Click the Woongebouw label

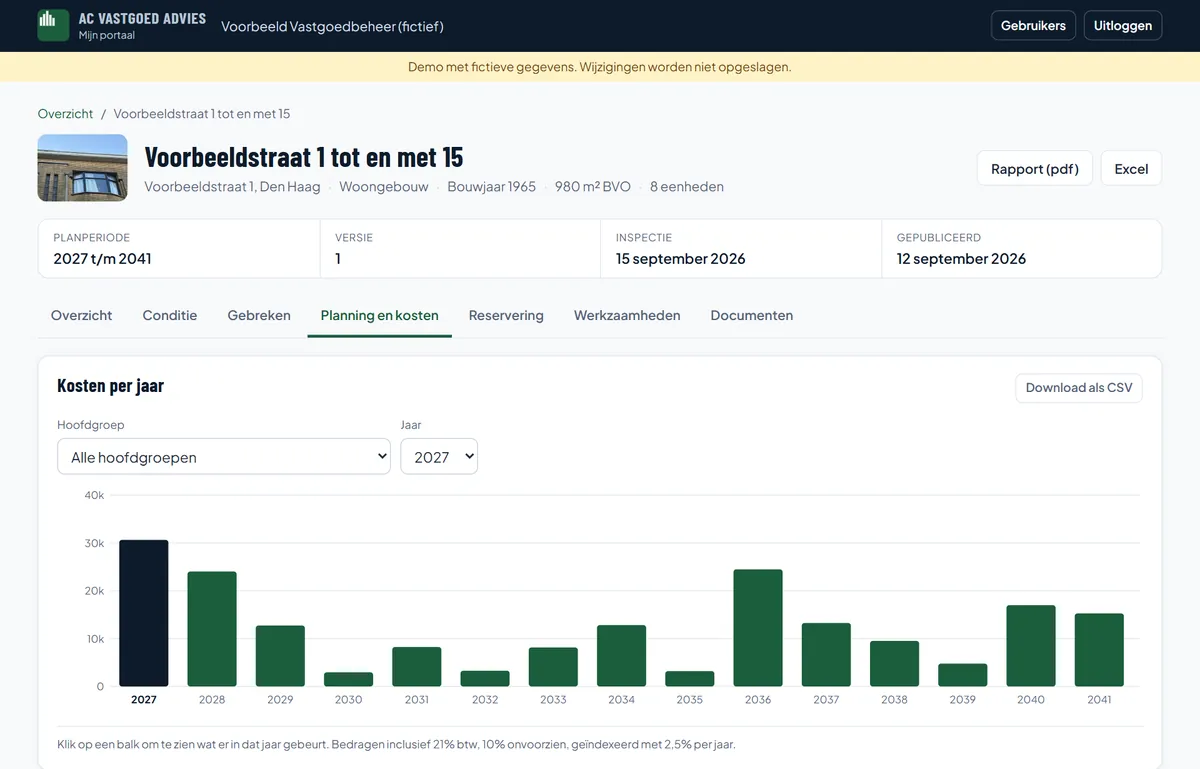coord(384,186)
